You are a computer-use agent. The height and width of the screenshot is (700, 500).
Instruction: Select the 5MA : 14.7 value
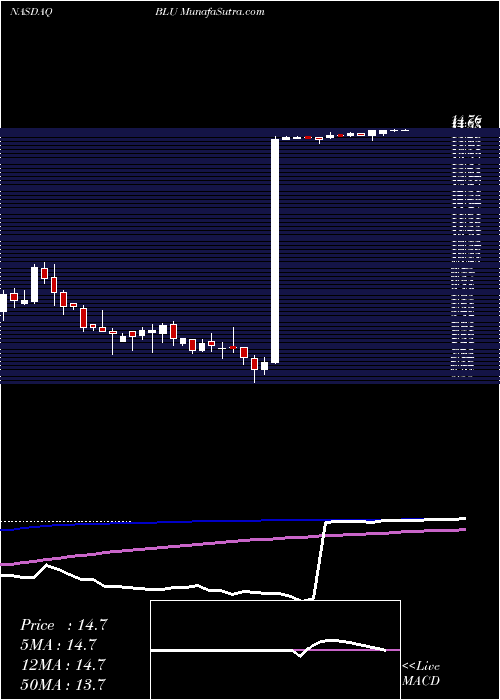click(58, 645)
